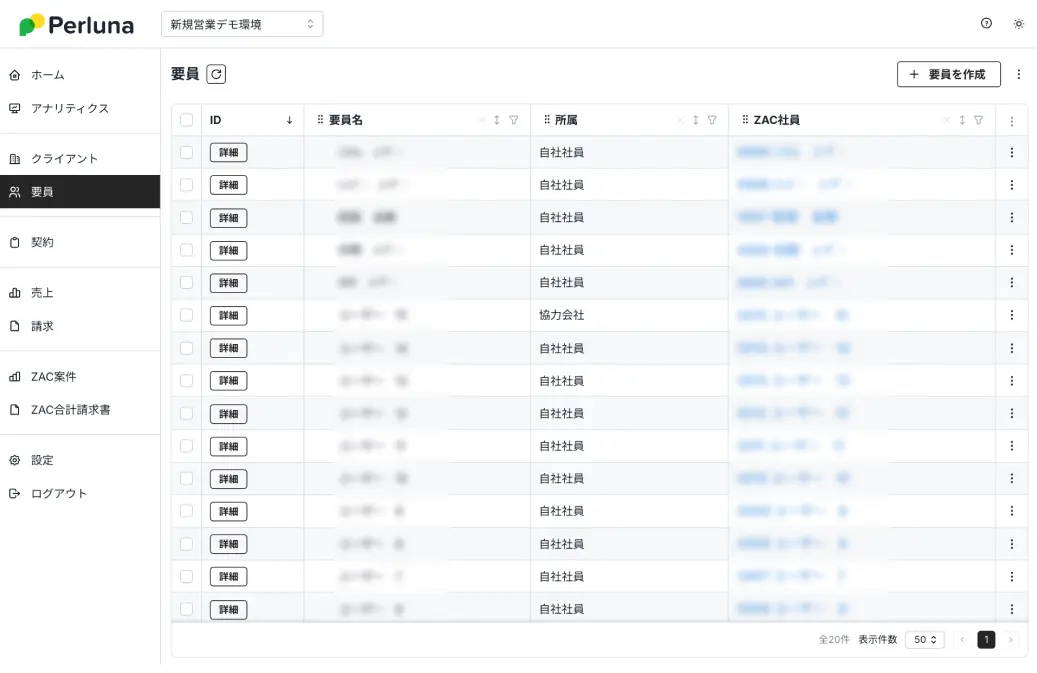The width and height of the screenshot is (1037, 673).
Task: Open the column settings menu in table header
Action: [1011, 121]
